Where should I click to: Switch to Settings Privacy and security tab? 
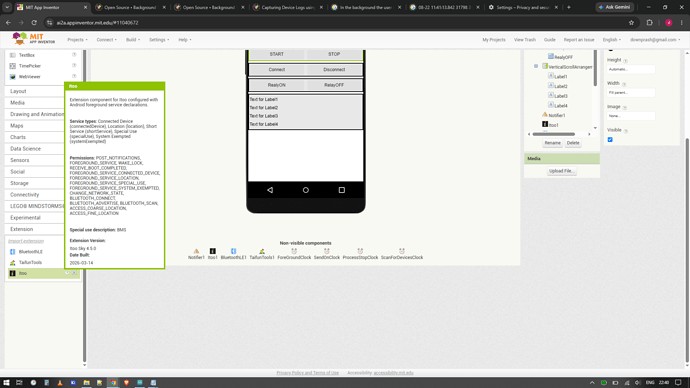[523, 7]
